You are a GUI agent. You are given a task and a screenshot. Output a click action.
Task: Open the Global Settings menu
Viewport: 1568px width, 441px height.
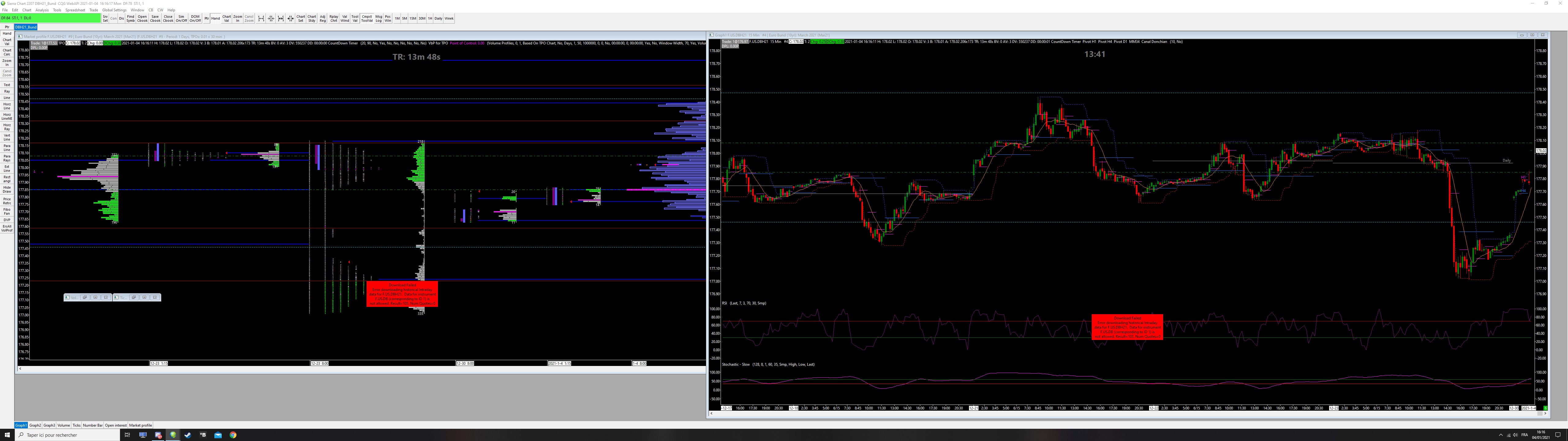[115, 10]
